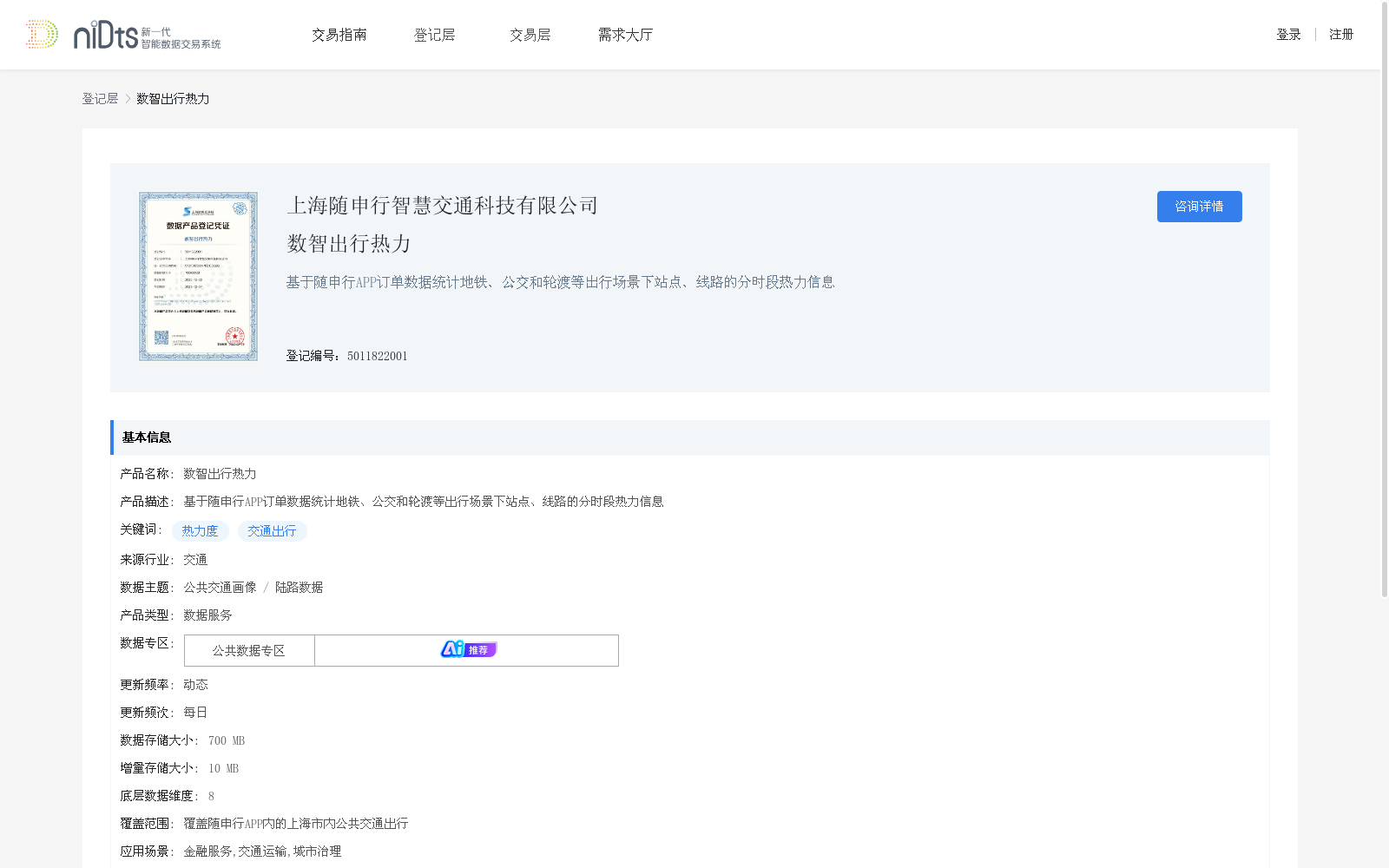This screenshot has height=868, width=1389.
Task: Click the colorful D logo icon
Action: point(42,35)
